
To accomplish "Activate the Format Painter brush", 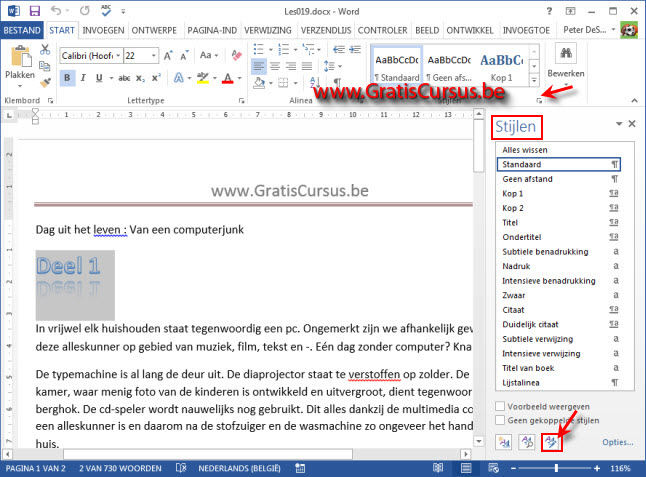I will (45, 82).
